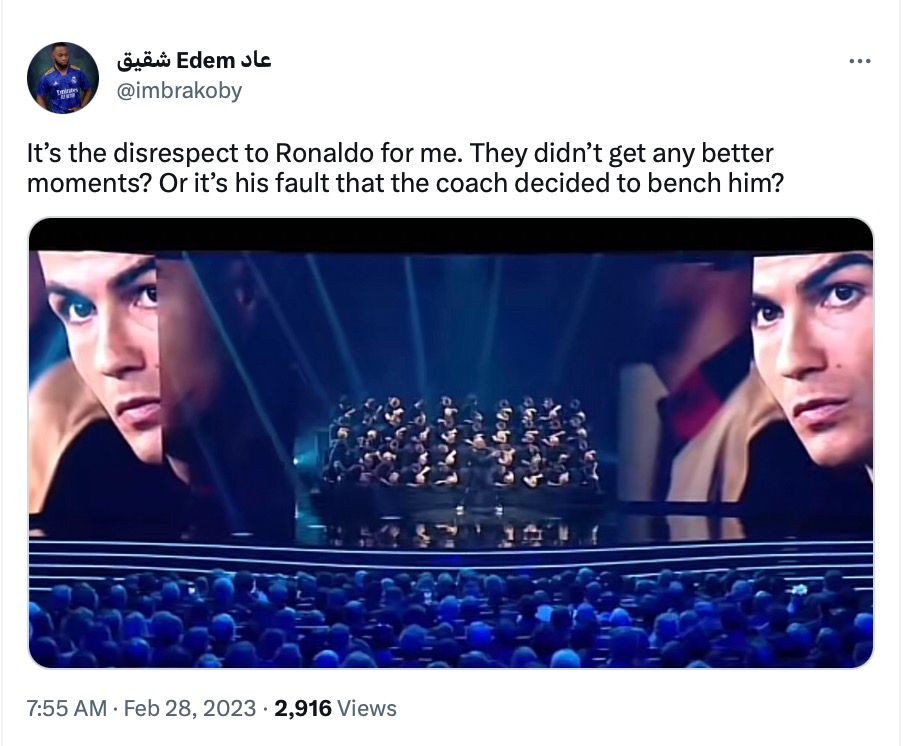Viewport: 904px width, 746px height.
Task: Open the three-dot more options menu
Action: point(859,61)
